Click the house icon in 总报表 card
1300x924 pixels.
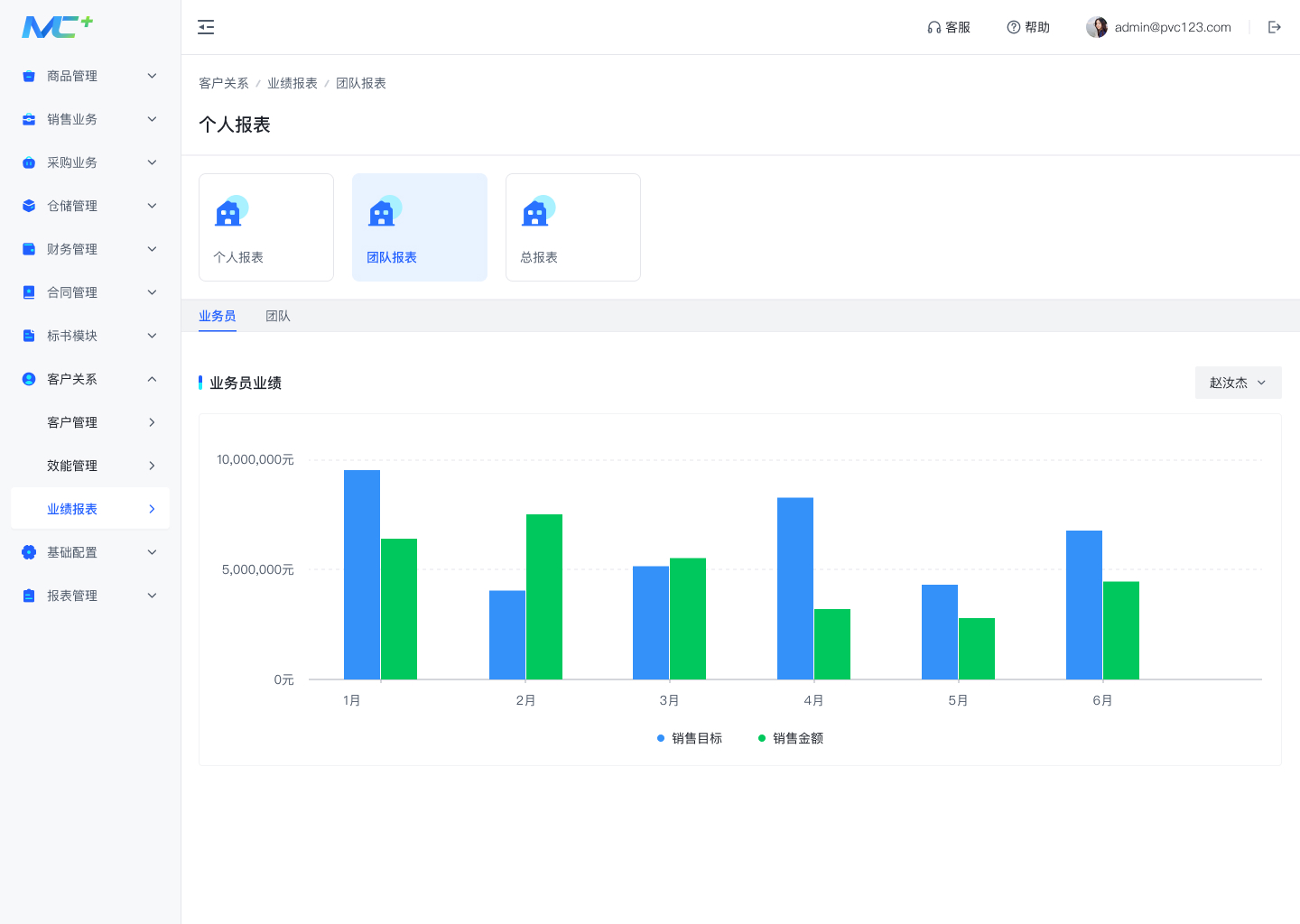[x=538, y=210]
